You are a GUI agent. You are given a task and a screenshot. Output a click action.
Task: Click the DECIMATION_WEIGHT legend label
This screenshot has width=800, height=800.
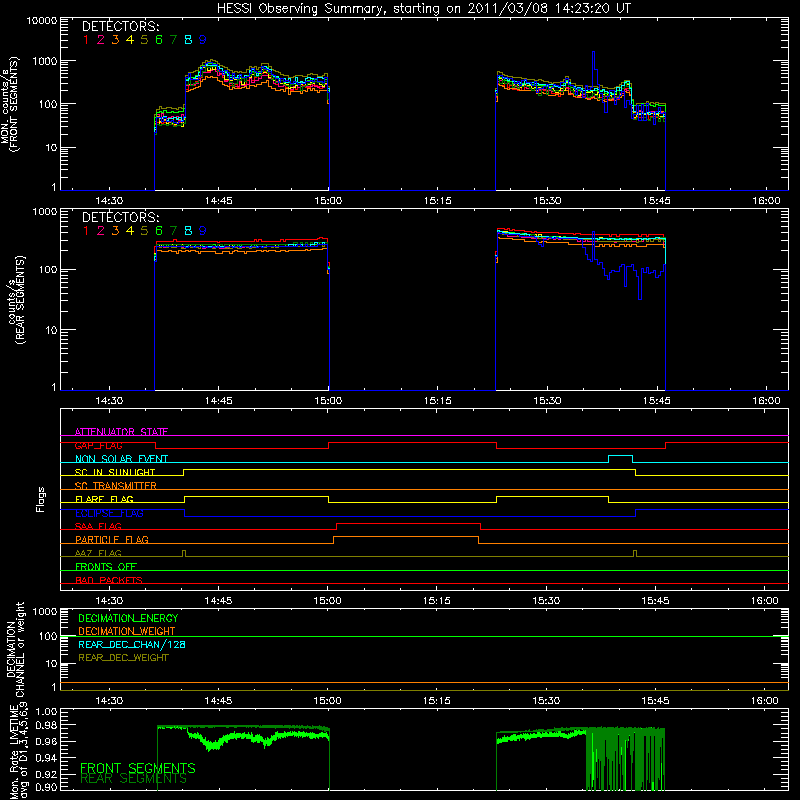click(x=127, y=631)
